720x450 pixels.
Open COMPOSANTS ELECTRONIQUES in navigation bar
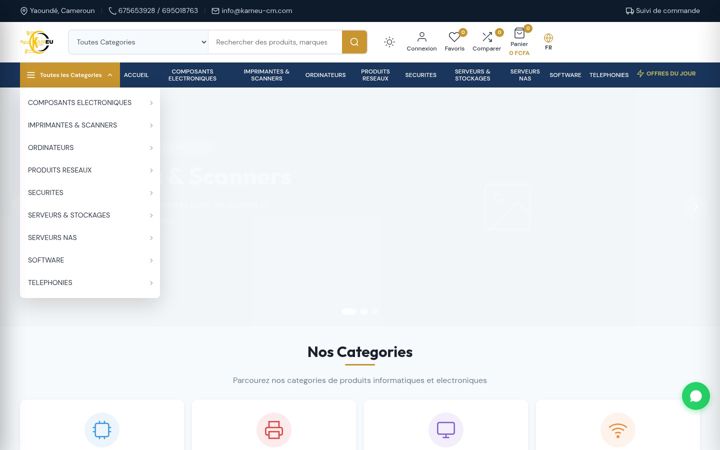point(192,75)
